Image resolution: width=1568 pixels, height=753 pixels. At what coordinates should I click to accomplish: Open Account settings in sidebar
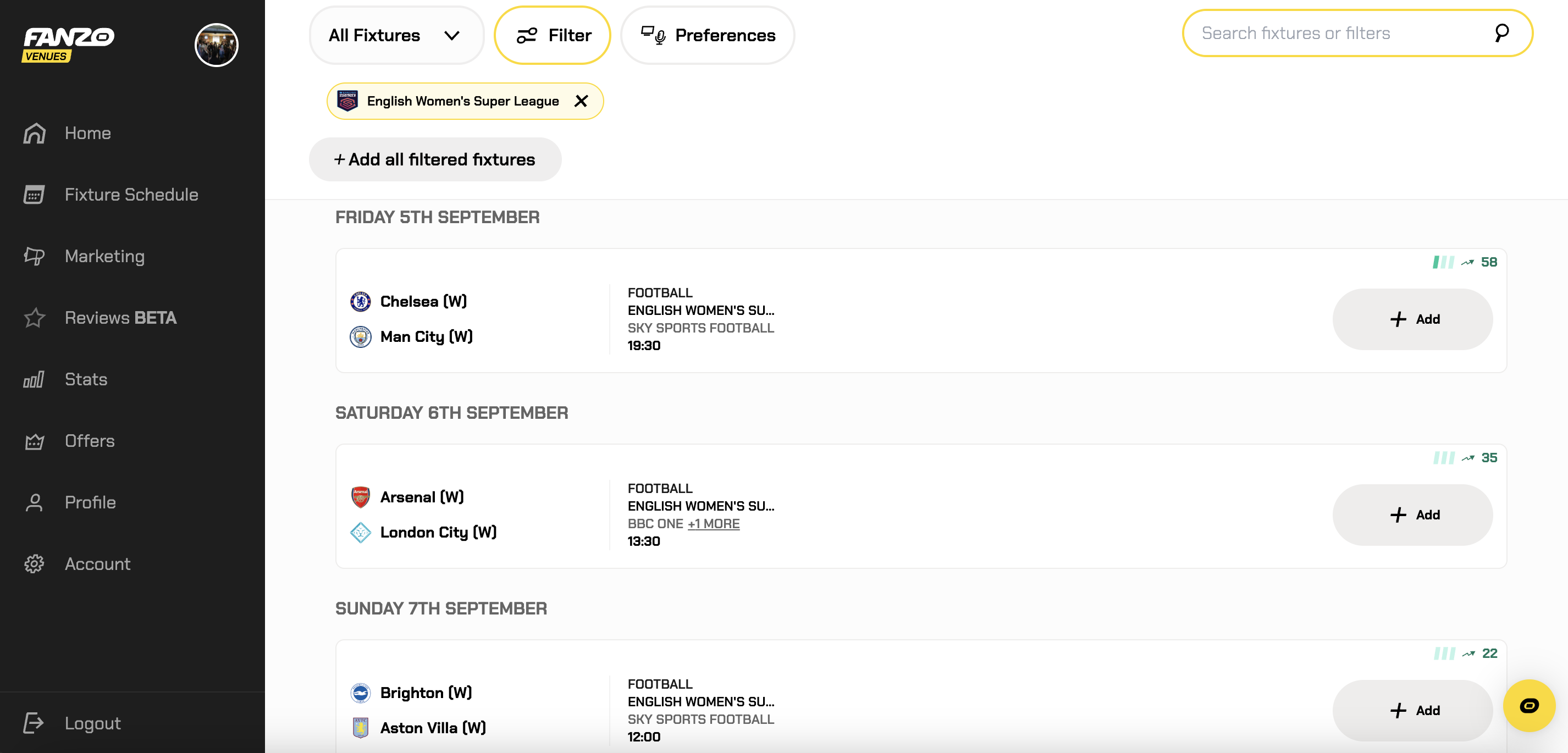[97, 564]
